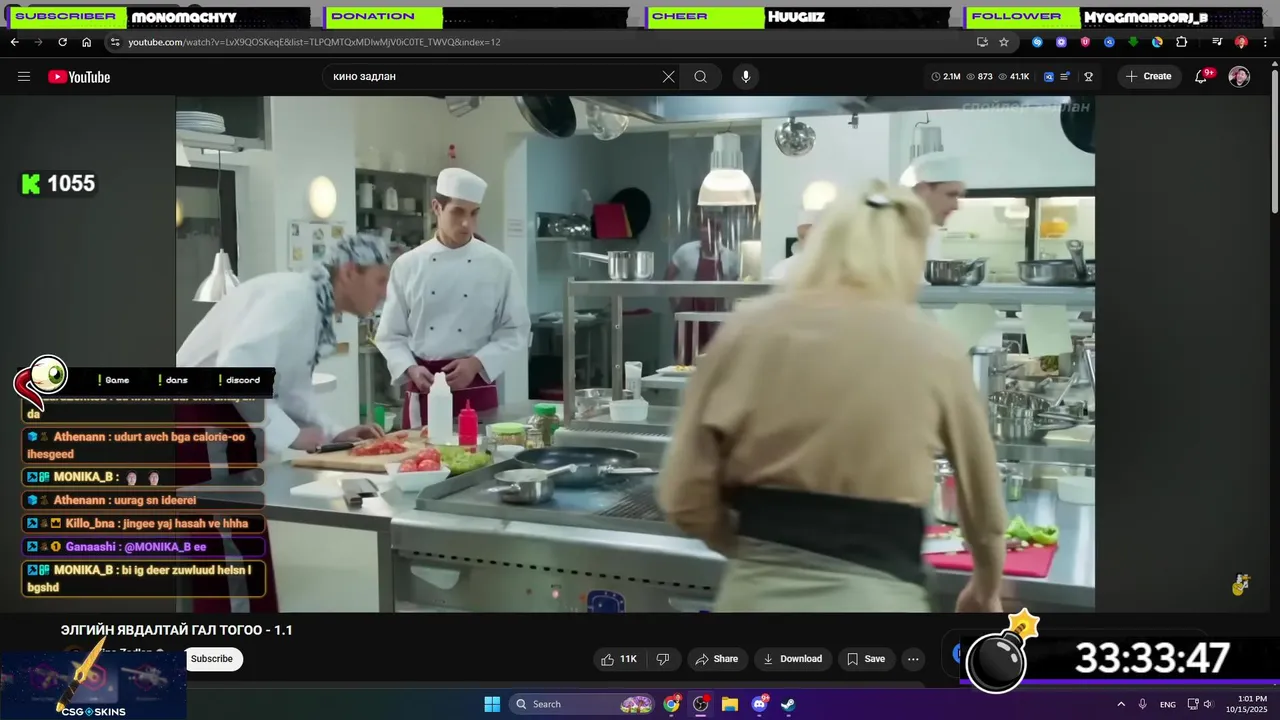1280x720 pixels.
Task: Click Windows taskbar Search box
Action: tap(582, 704)
